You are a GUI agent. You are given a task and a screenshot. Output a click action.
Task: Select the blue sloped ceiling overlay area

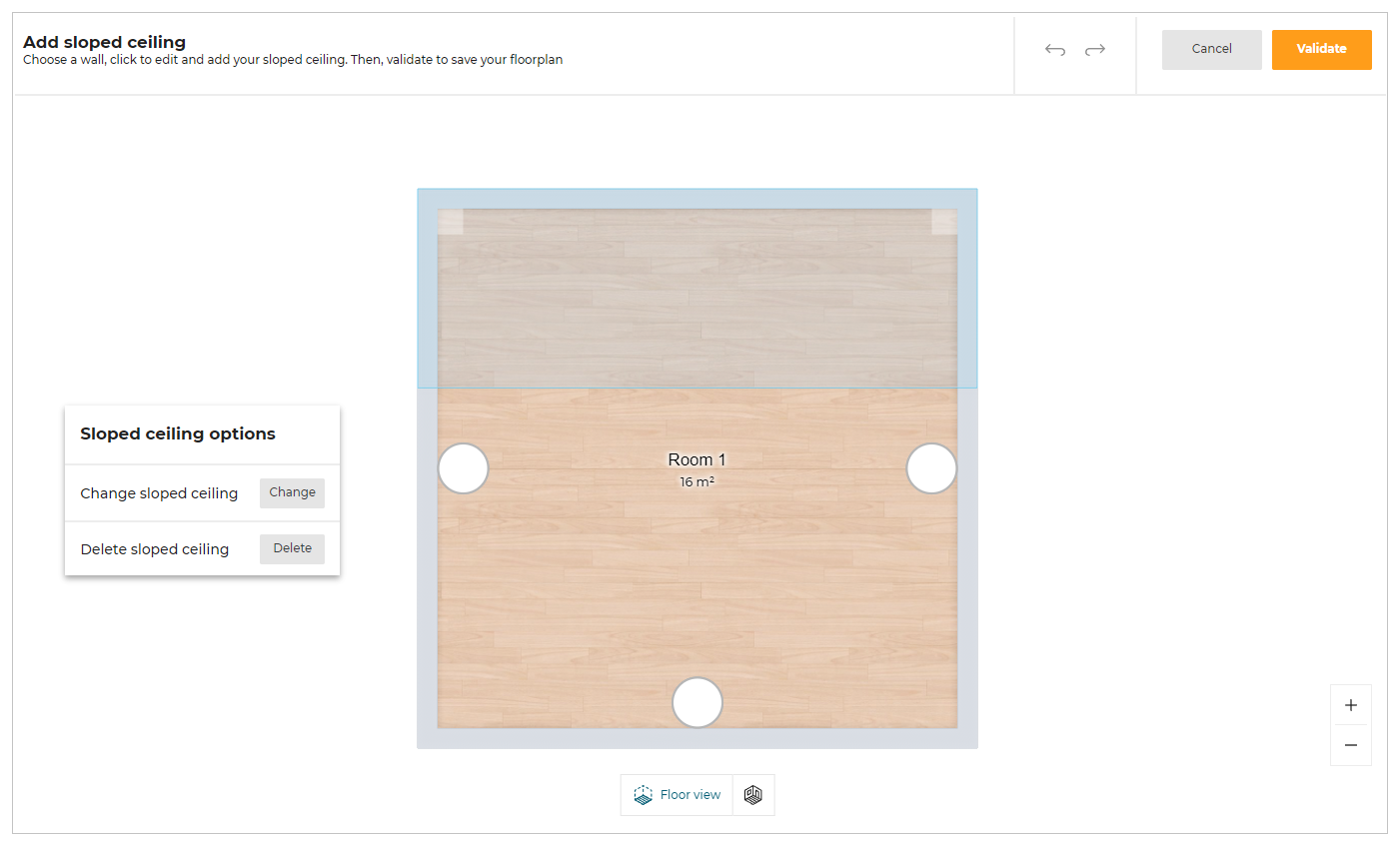click(697, 300)
